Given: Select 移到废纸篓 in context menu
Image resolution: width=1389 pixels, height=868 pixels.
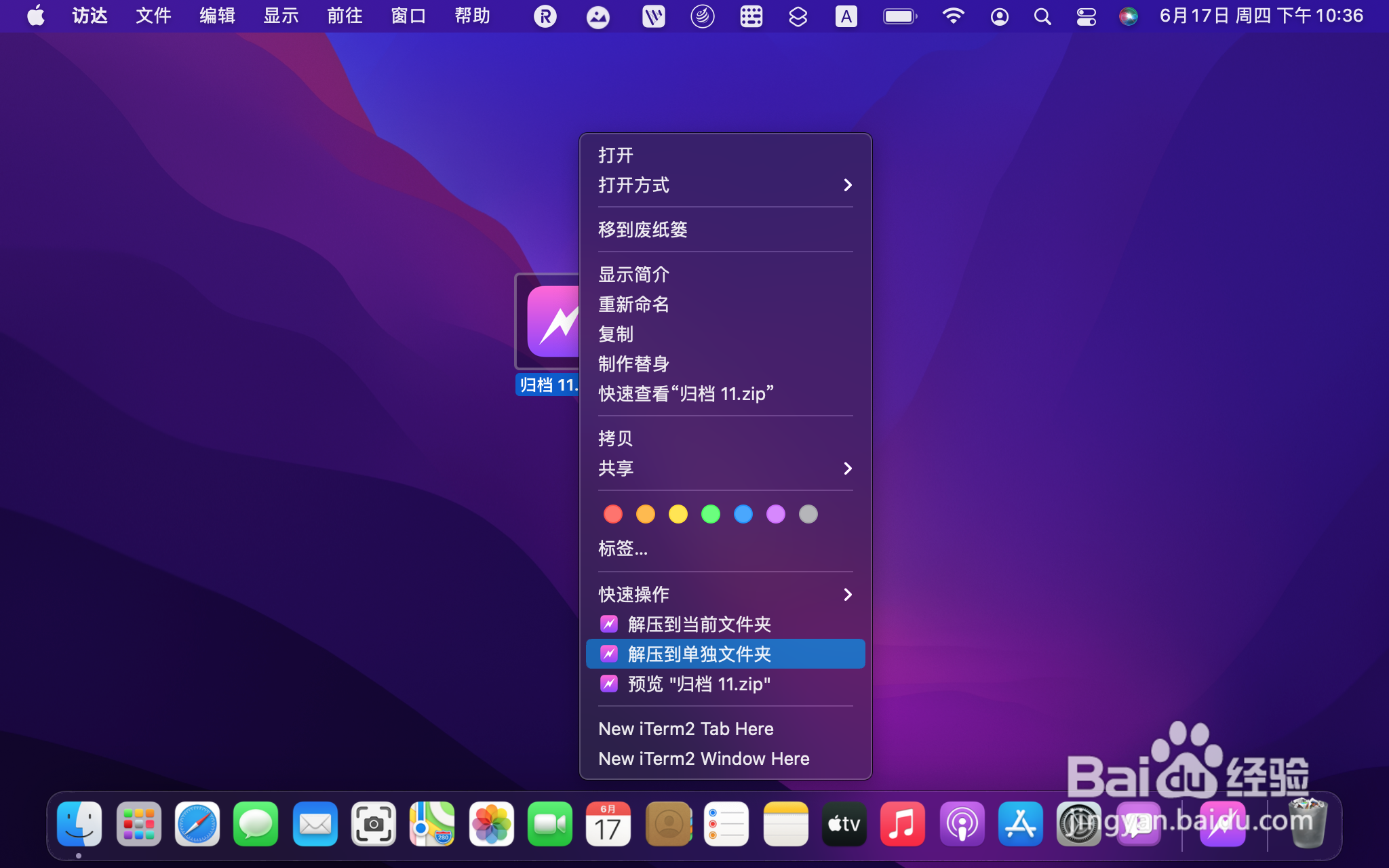Looking at the screenshot, I should (x=643, y=230).
